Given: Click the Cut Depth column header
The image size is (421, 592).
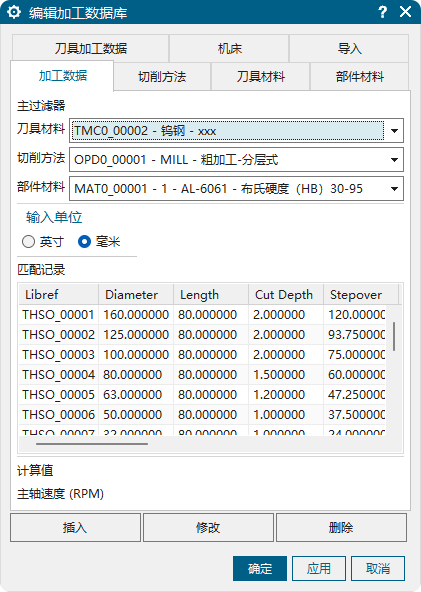Looking at the screenshot, I should (286, 294).
